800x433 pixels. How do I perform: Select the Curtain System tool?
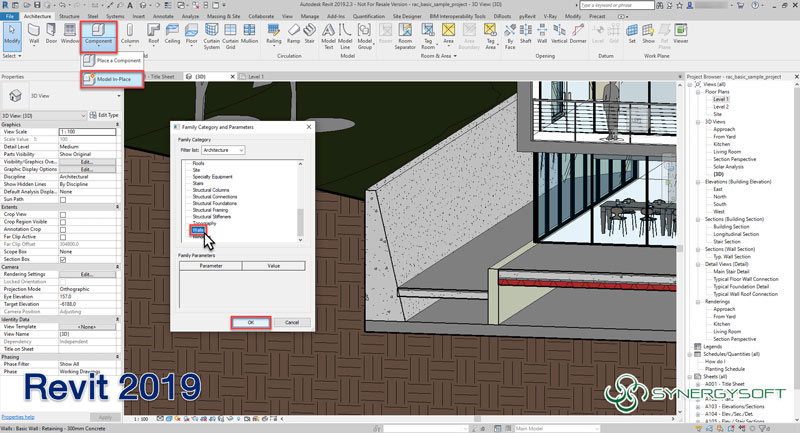pyautogui.click(x=211, y=36)
